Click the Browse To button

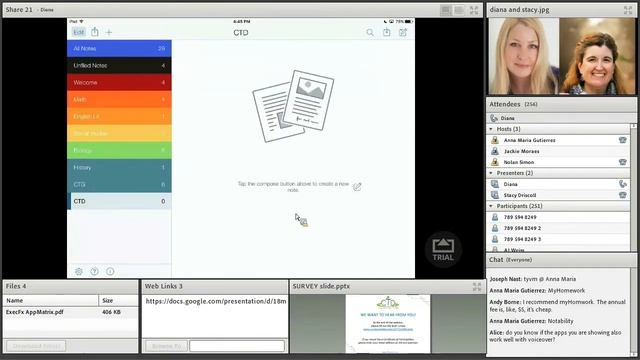pos(166,346)
